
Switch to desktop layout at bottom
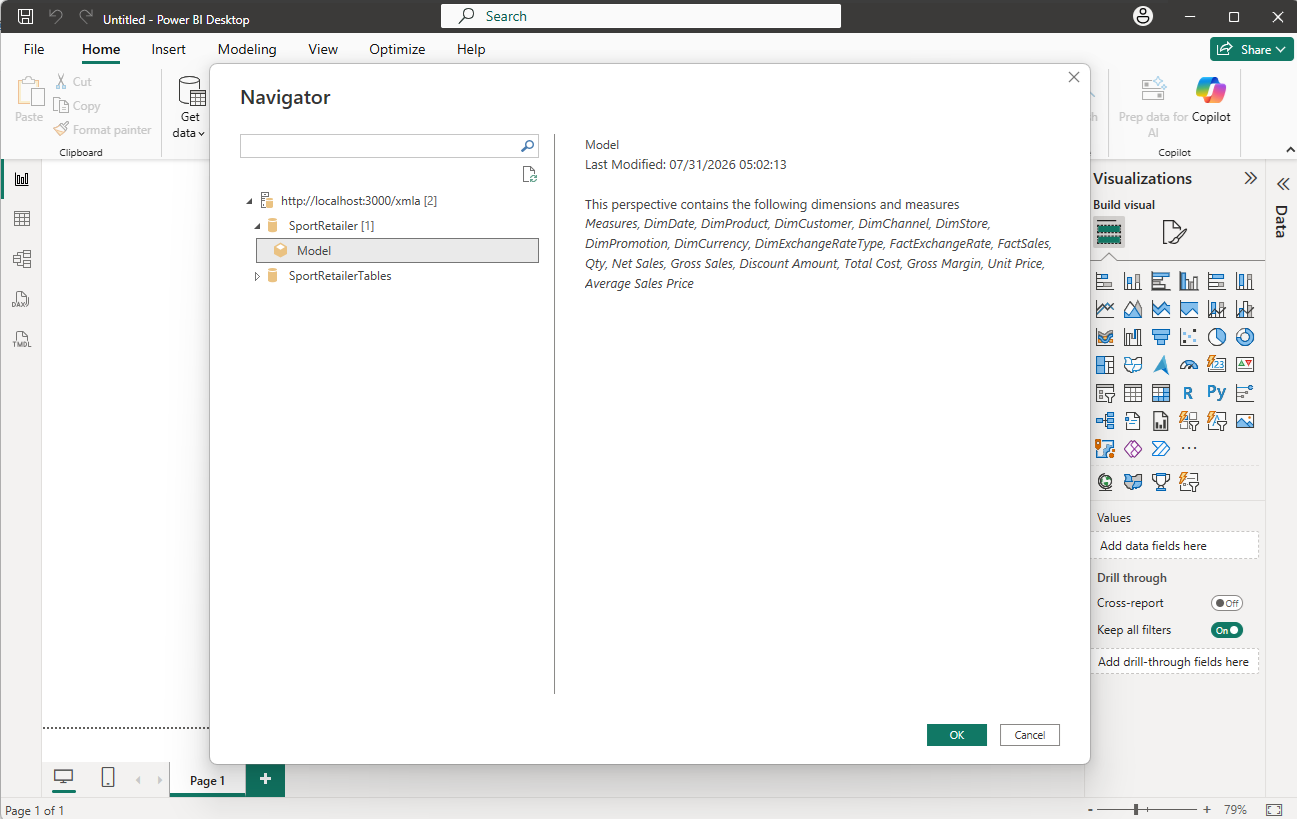tap(63, 779)
